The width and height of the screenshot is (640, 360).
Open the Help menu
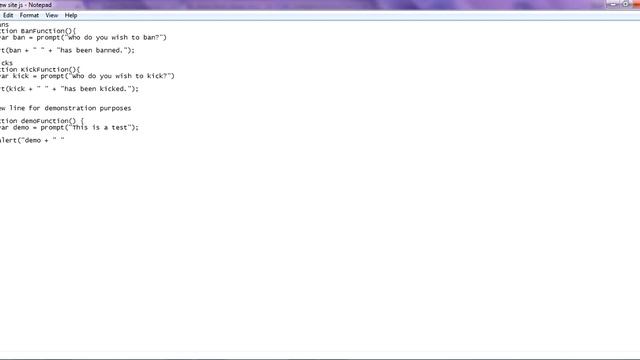point(71,16)
